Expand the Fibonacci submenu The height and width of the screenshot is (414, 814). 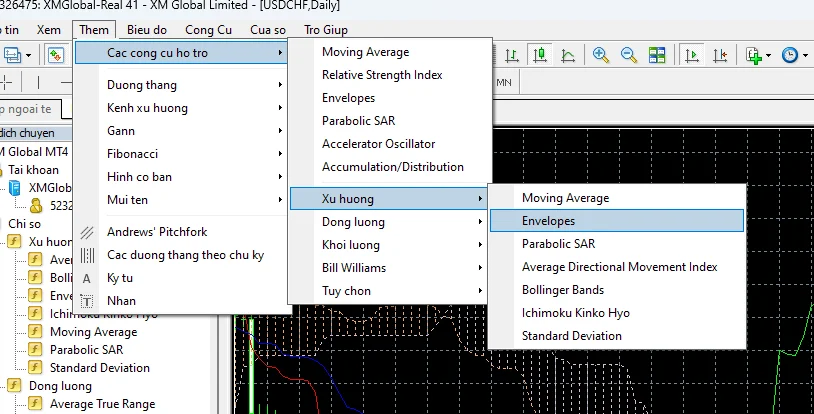click(181, 154)
